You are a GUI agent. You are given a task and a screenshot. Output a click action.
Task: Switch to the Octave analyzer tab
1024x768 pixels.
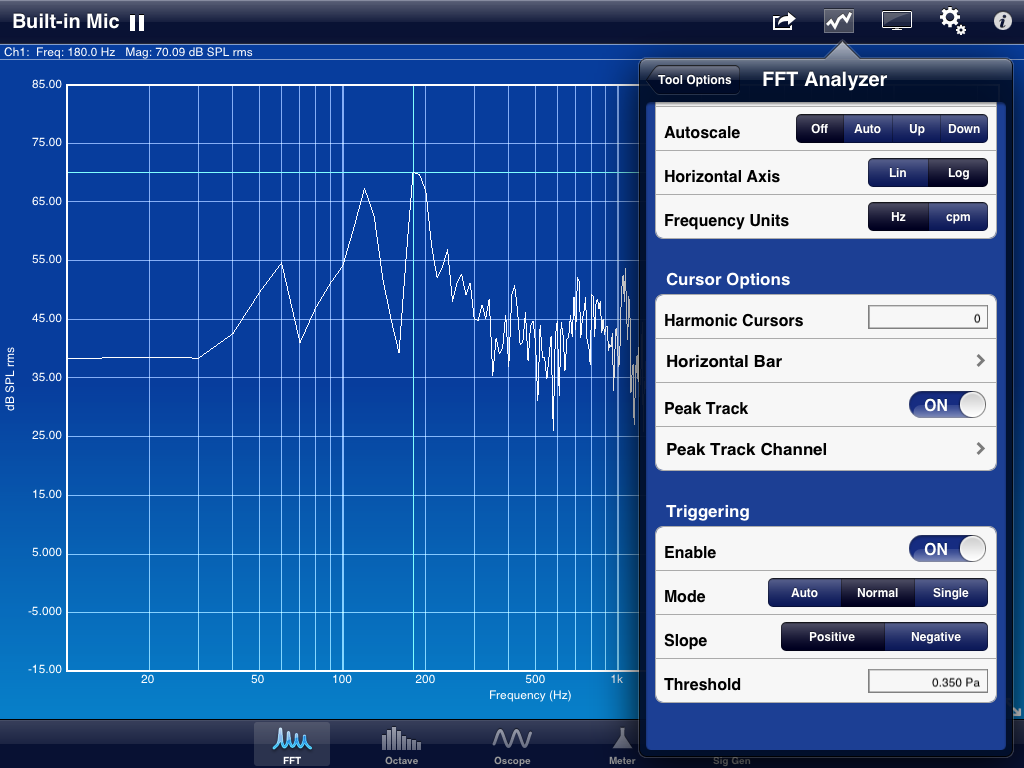click(401, 745)
